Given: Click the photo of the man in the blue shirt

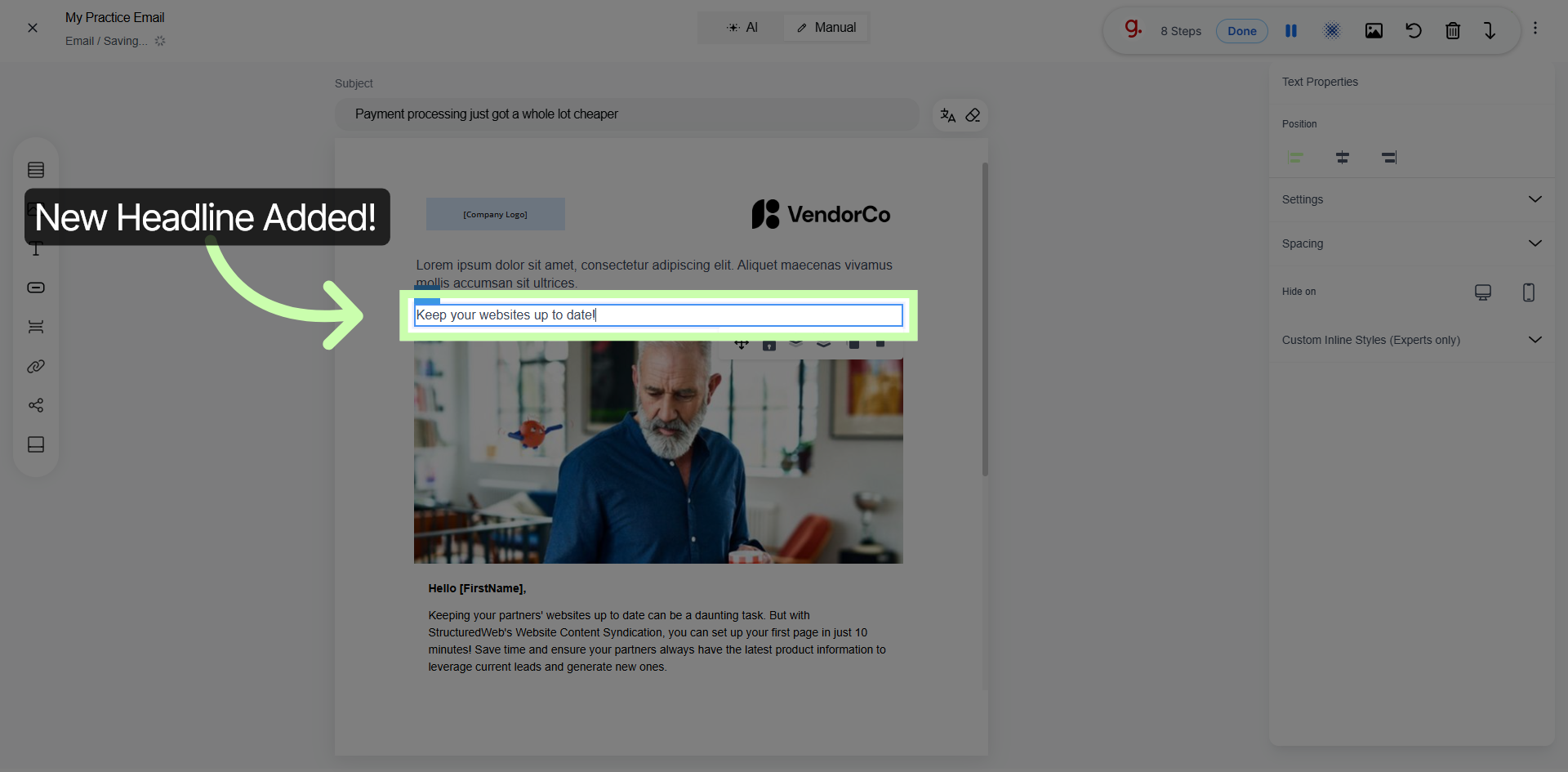Looking at the screenshot, I should (x=658, y=452).
